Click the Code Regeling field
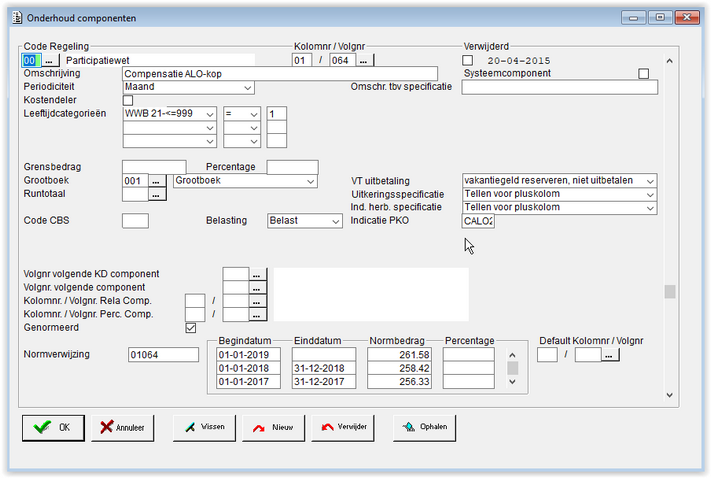 pyautogui.click(x=31, y=60)
